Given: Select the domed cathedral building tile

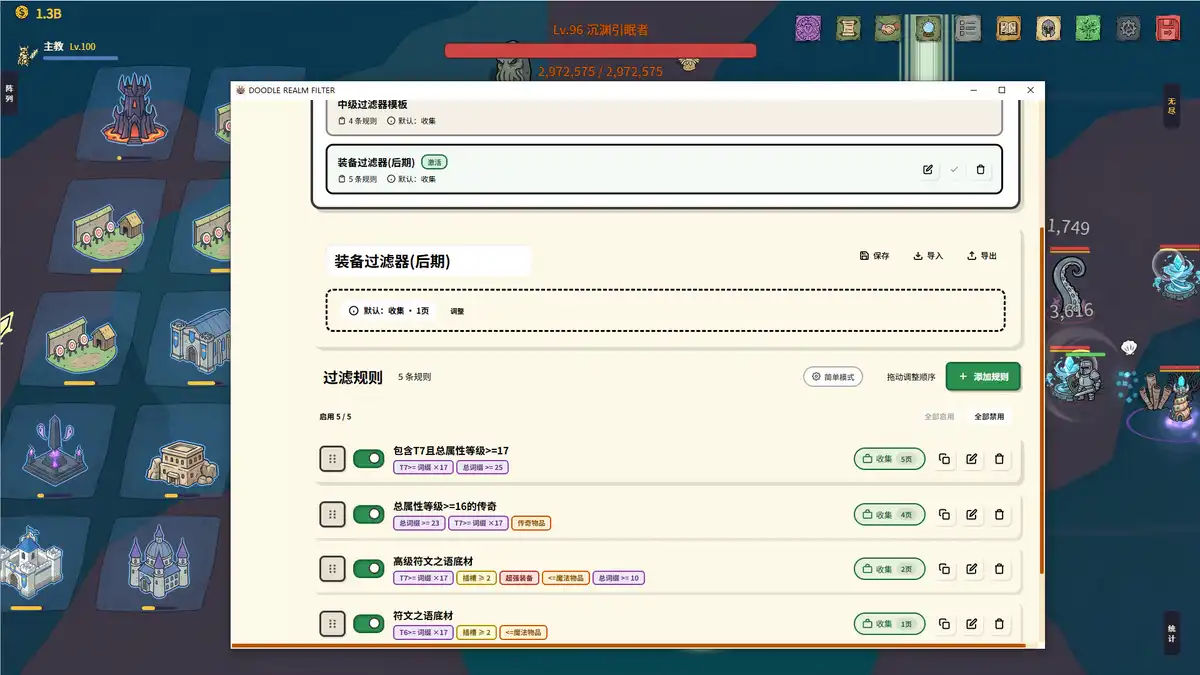Looking at the screenshot, I should 157,562.
